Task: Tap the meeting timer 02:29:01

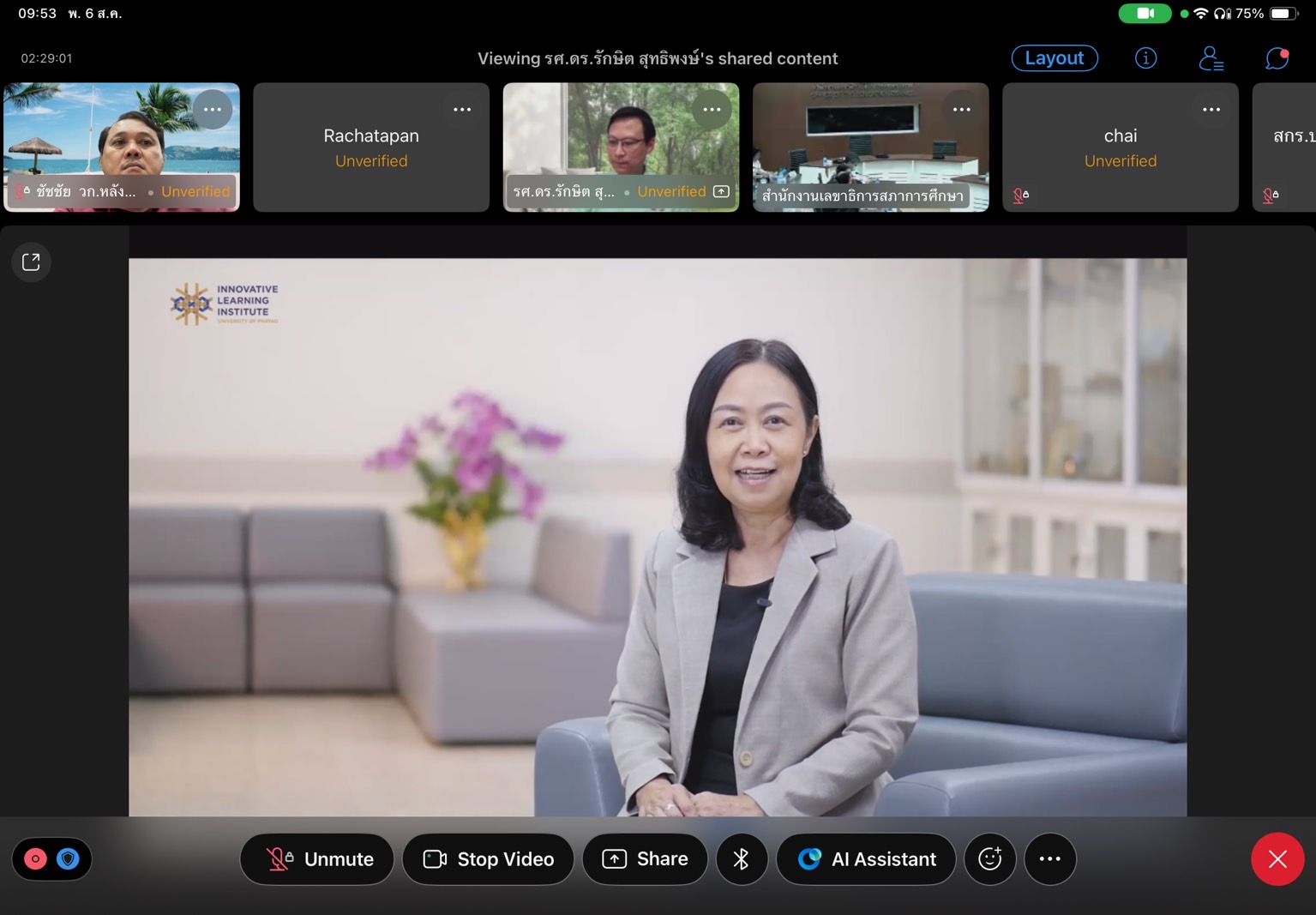Action: click(46, 58)
